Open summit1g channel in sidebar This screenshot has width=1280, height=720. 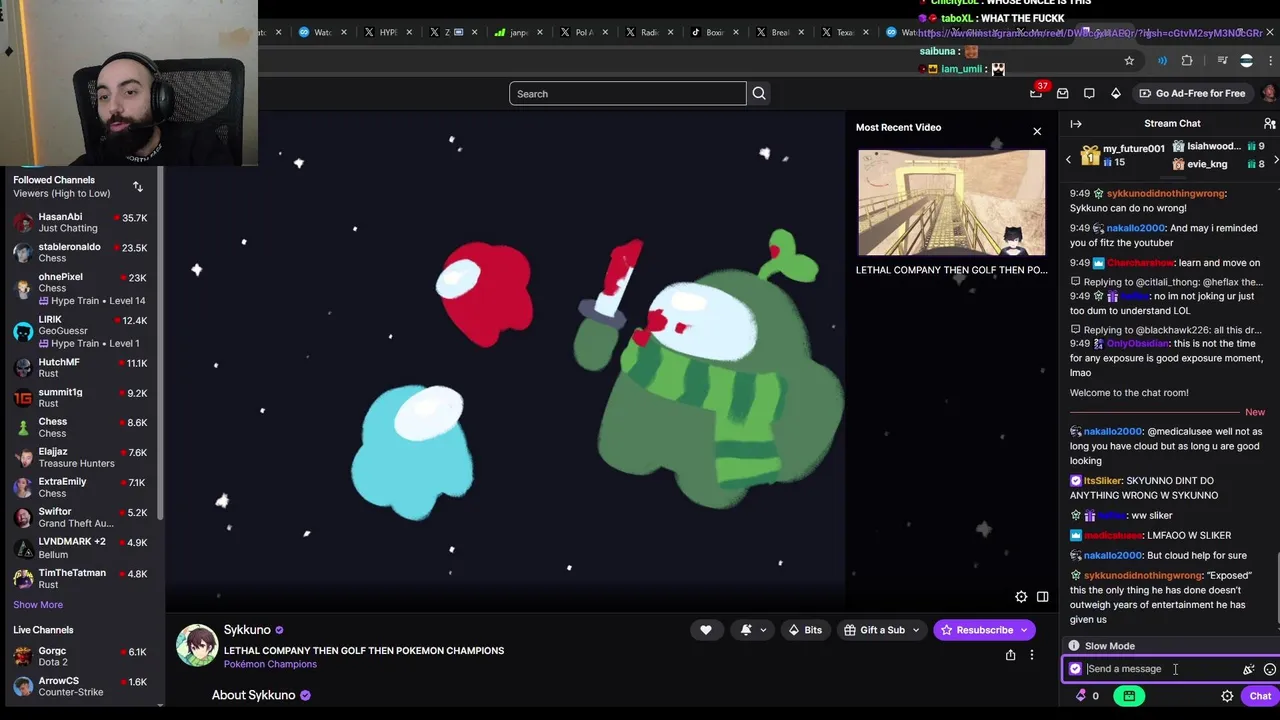click(80, 398)
